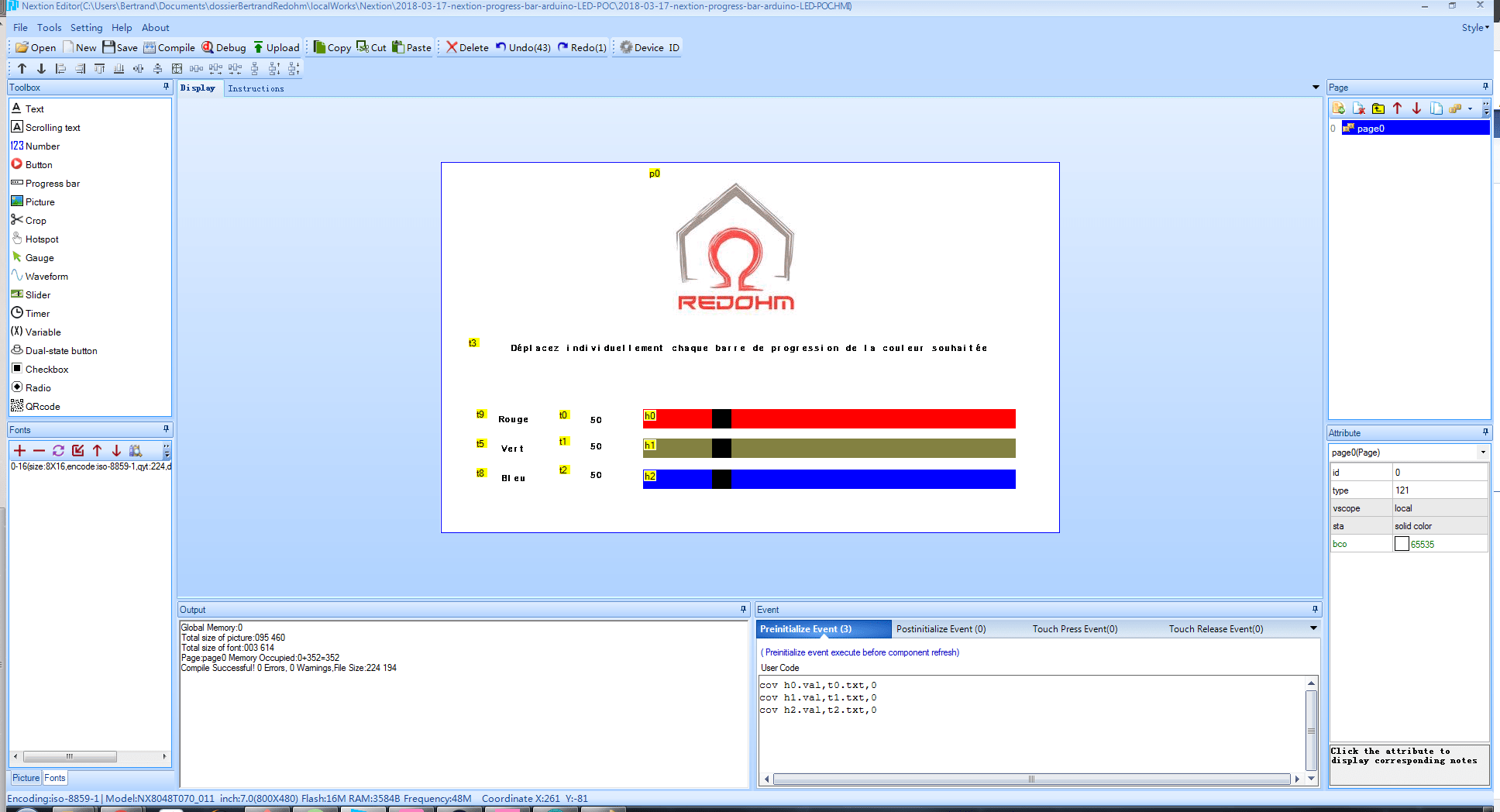The image size is (1500, 812).
Task: Move the font up in the Fonts panel
Action: click(x=97, y=450)
